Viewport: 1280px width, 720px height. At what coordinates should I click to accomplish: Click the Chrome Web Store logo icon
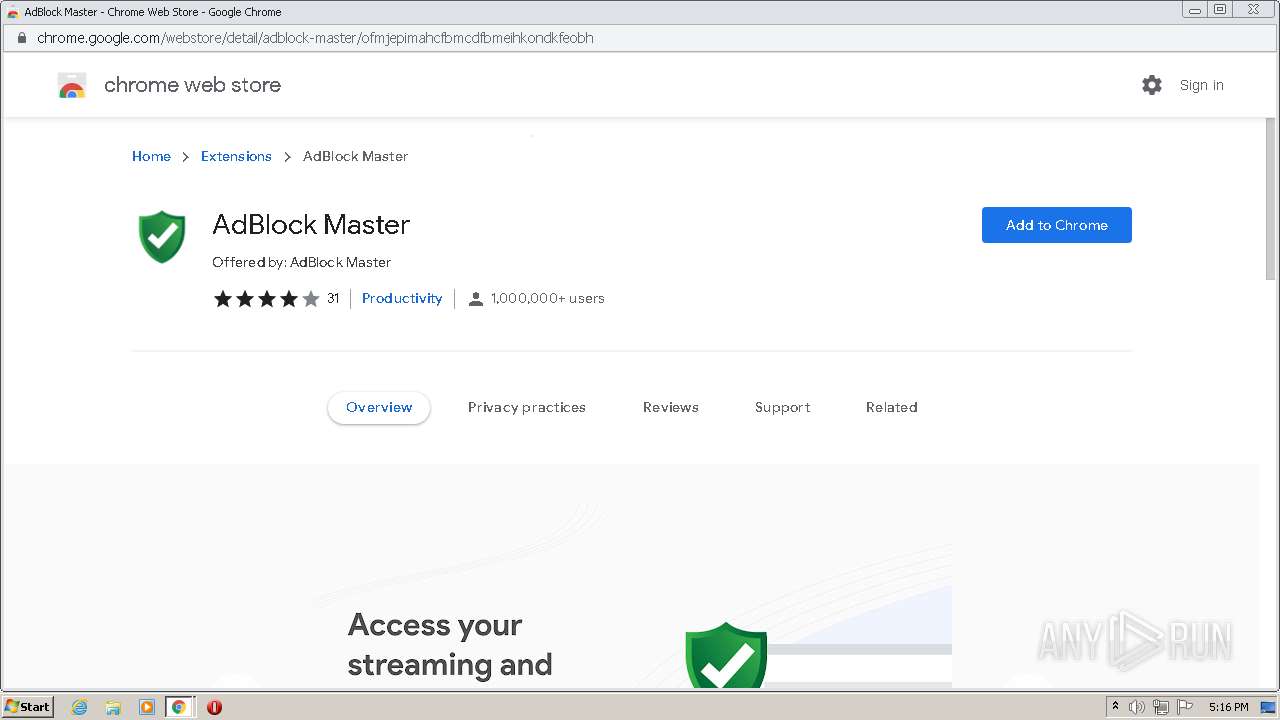(x=72, y=86)
